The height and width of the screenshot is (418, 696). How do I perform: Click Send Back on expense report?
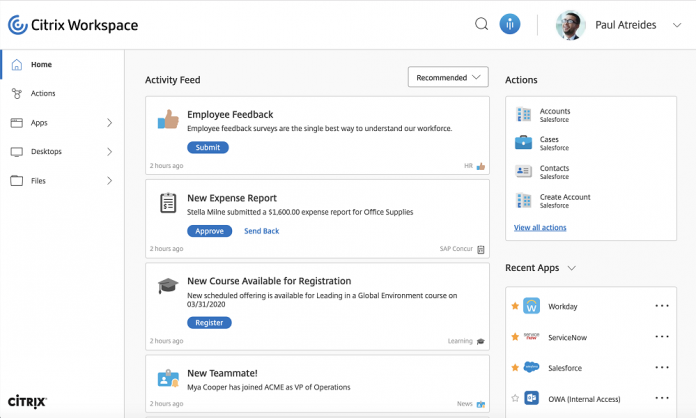coord(261,231)
